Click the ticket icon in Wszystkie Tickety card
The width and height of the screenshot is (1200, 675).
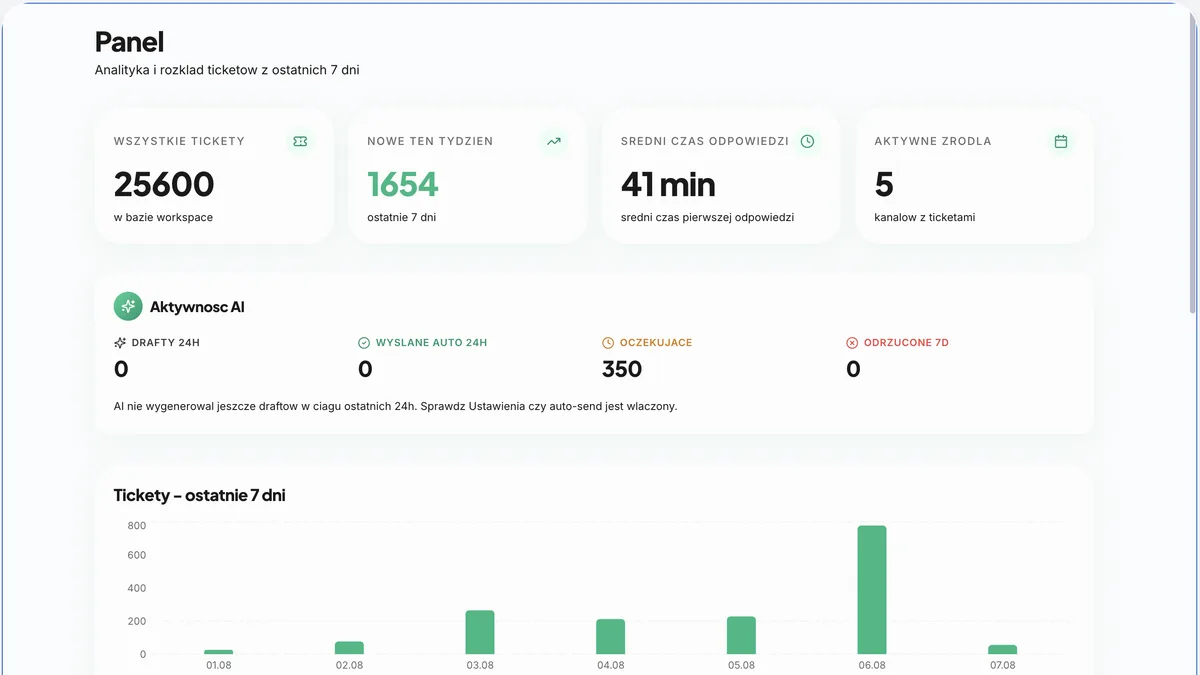[300, 142]
